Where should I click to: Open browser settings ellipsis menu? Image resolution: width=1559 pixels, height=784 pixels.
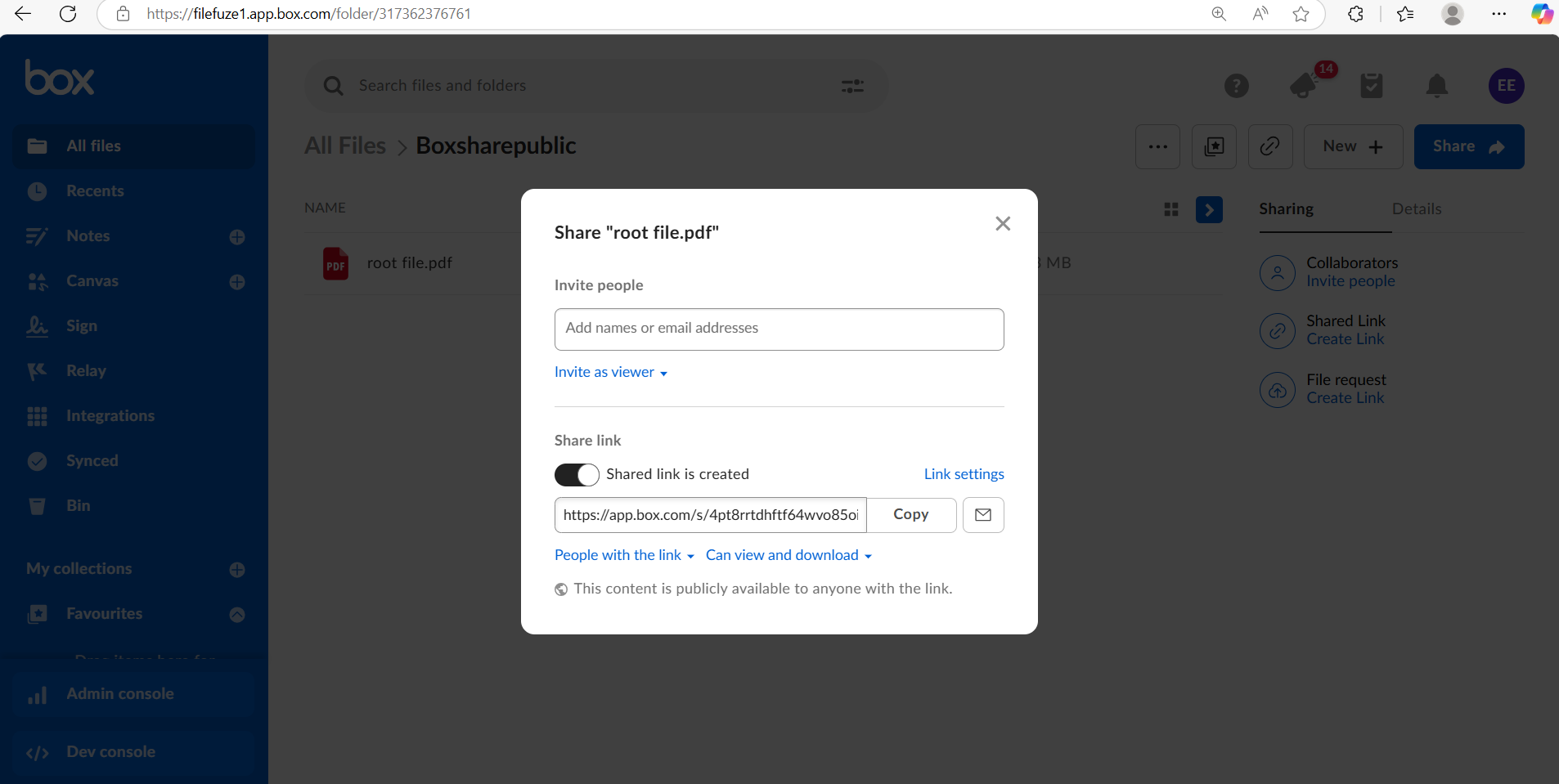point(1498,14)
